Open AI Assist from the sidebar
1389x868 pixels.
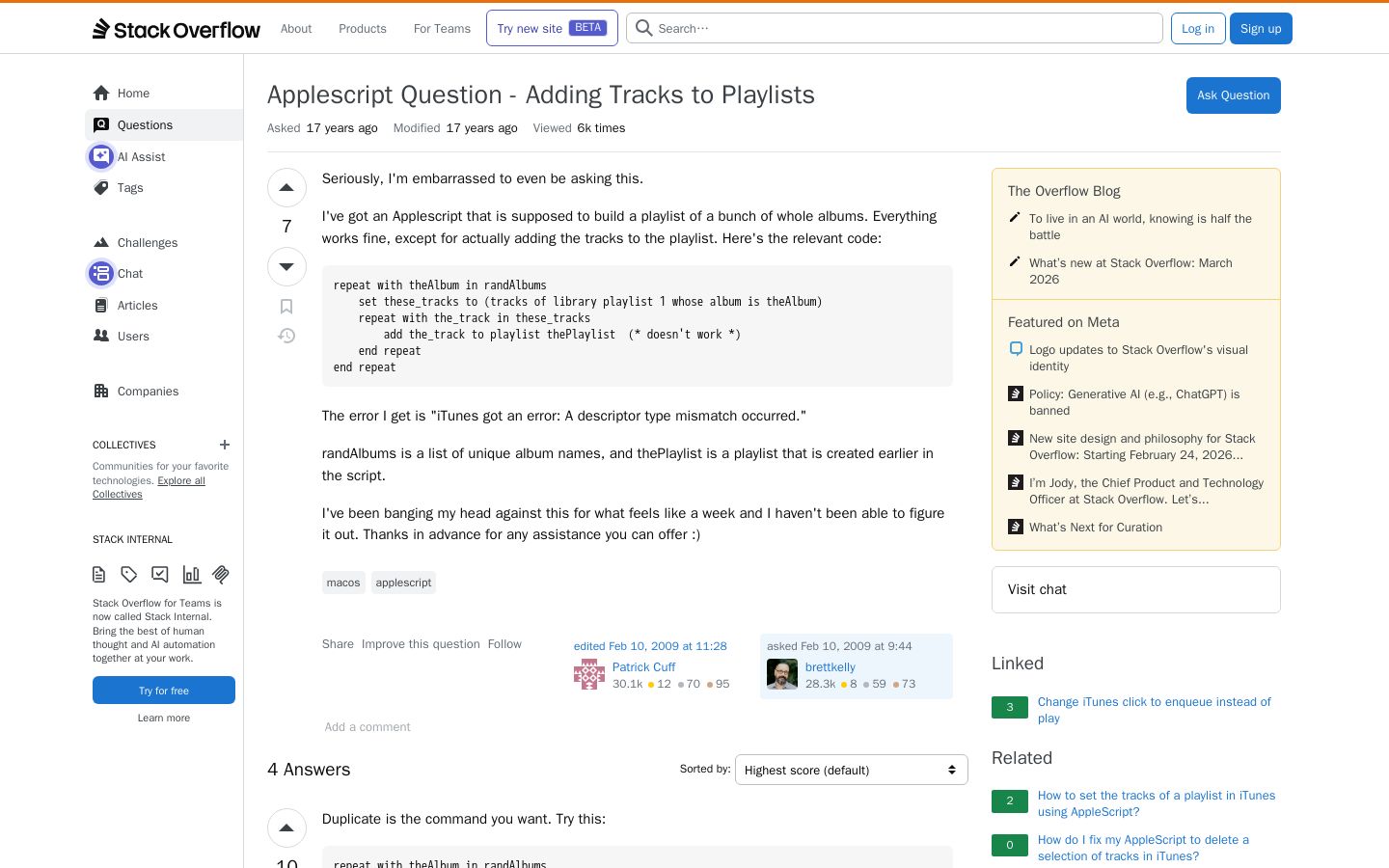[x=164, y=156]
